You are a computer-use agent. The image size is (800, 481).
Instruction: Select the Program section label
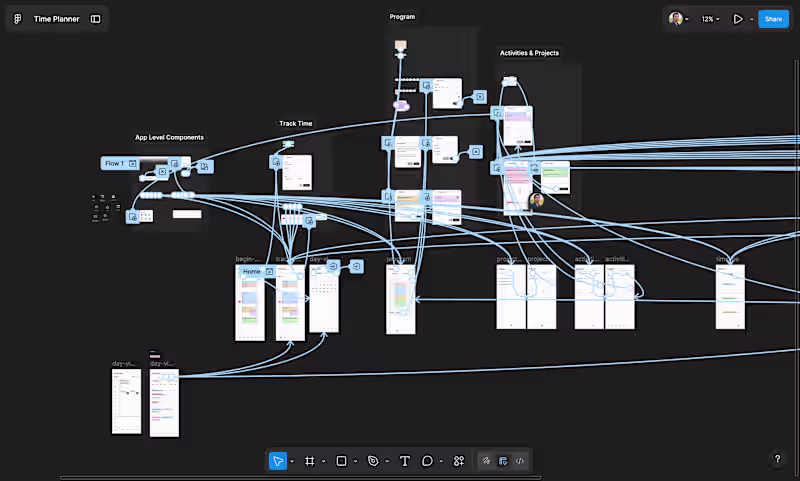pos(402,17)
